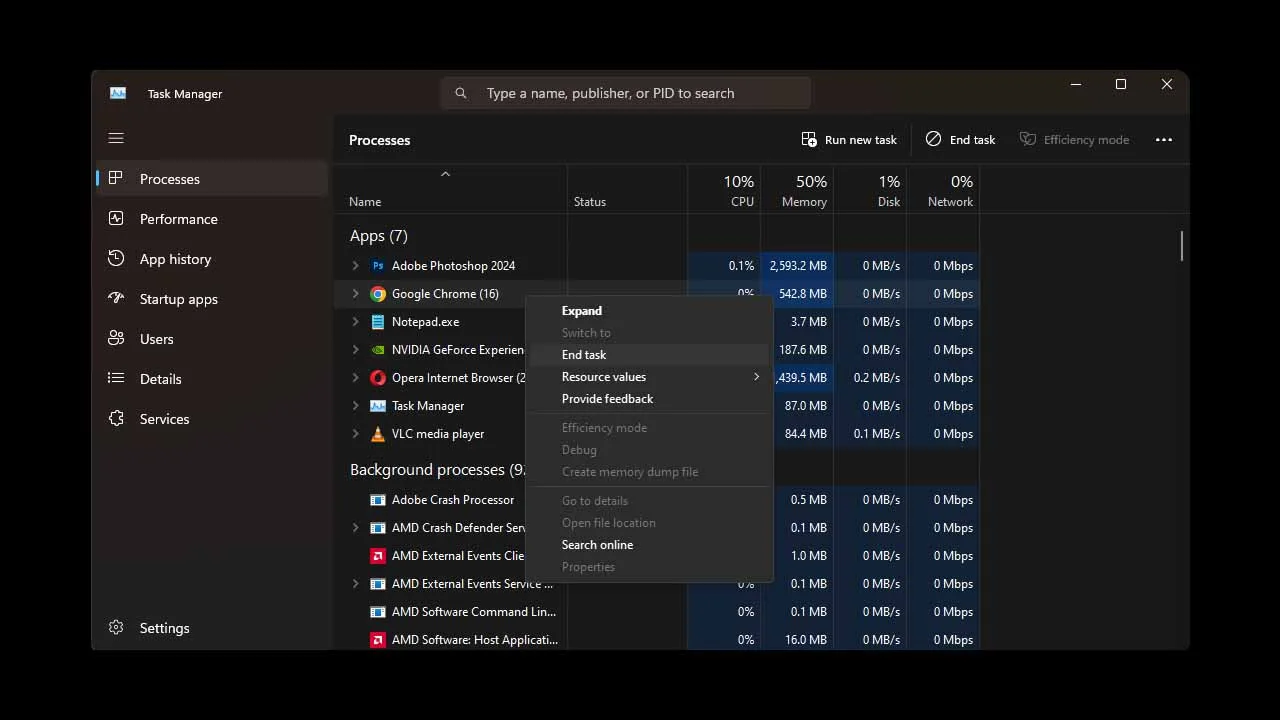The height and width of the screenshot is (720, 1280).
Task: Sort by the Network column header
Action: (943, 190)
